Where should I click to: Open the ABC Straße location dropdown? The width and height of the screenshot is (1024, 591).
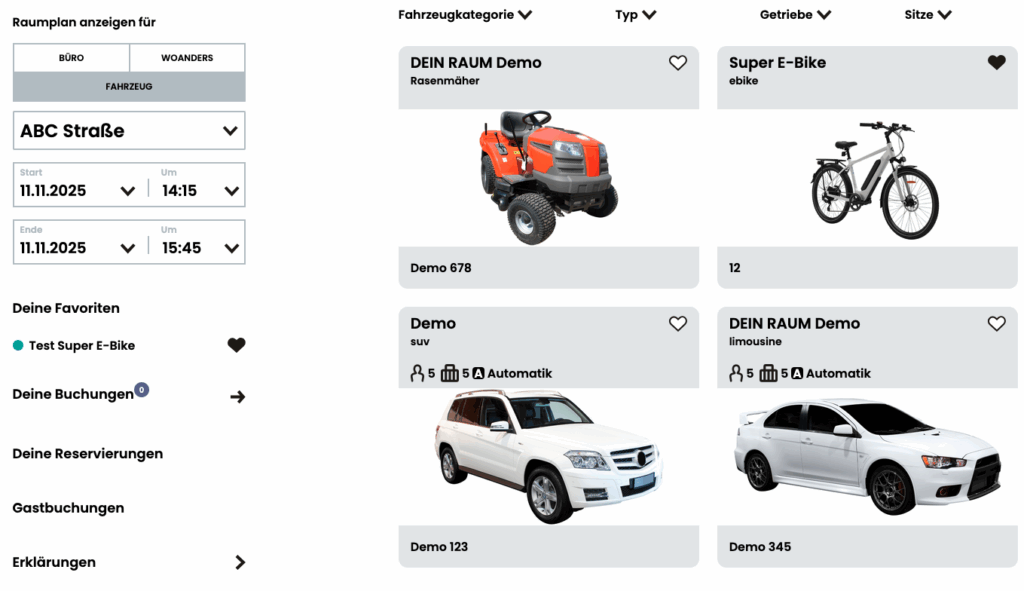click(129, 131)
